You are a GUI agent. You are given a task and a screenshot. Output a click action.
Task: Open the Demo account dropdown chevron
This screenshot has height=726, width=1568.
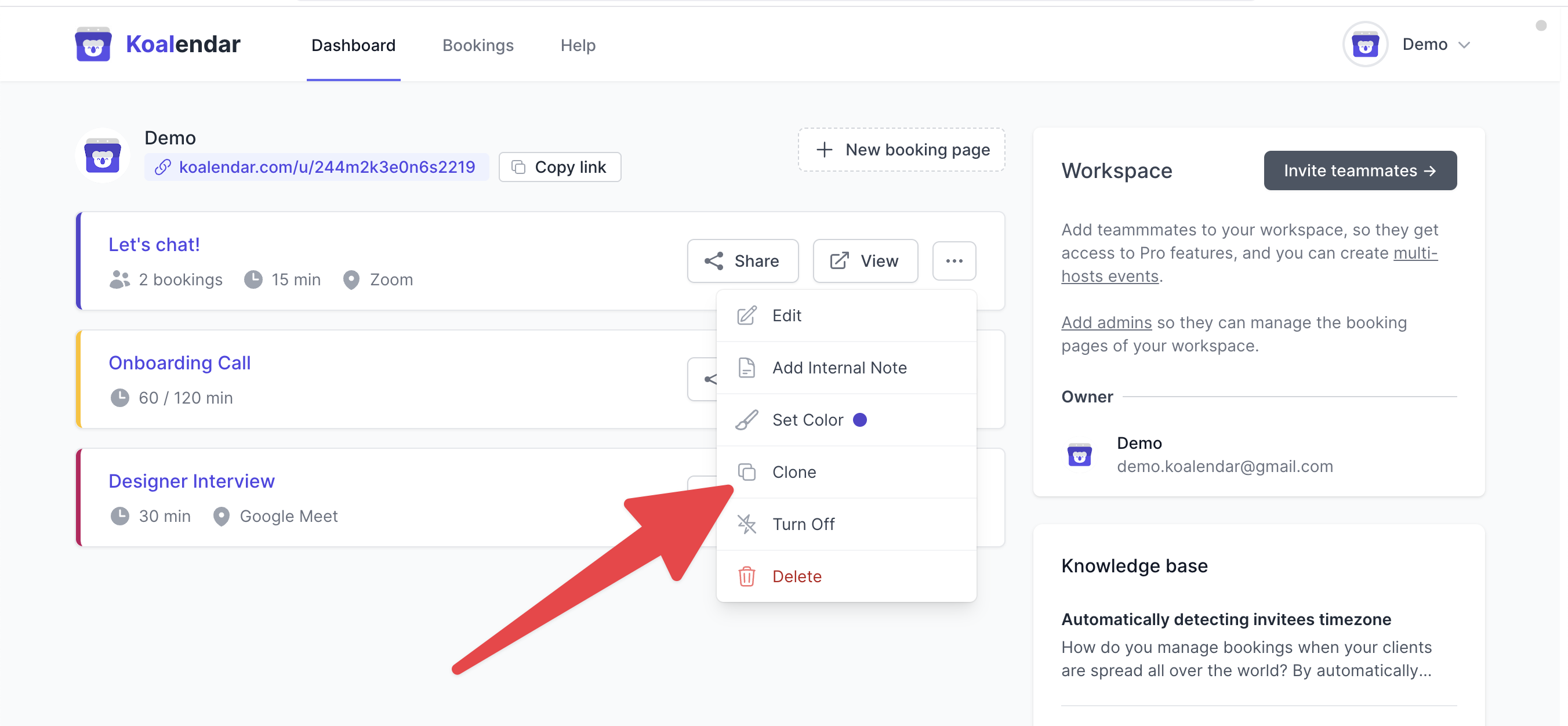1464,45
